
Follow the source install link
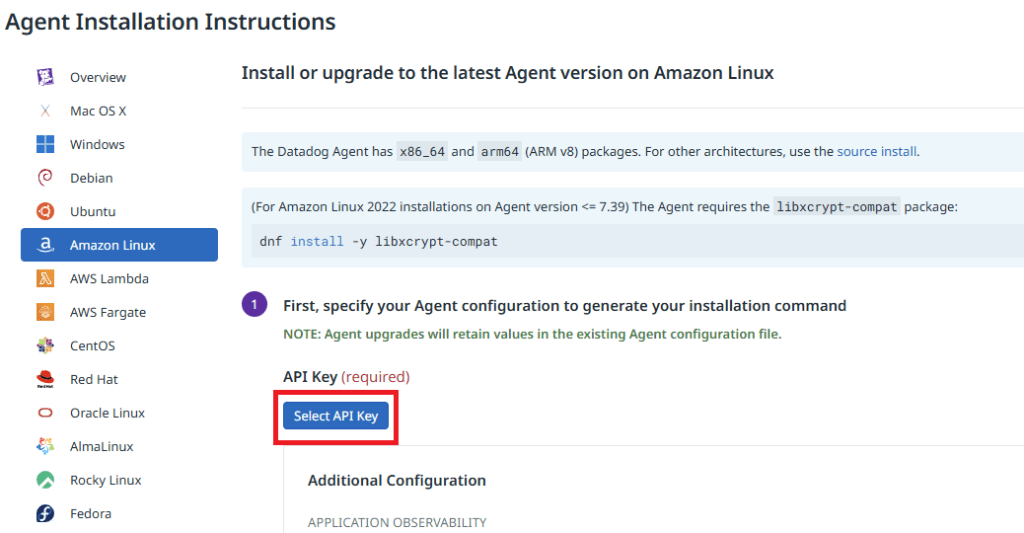(x=877, y=152)
